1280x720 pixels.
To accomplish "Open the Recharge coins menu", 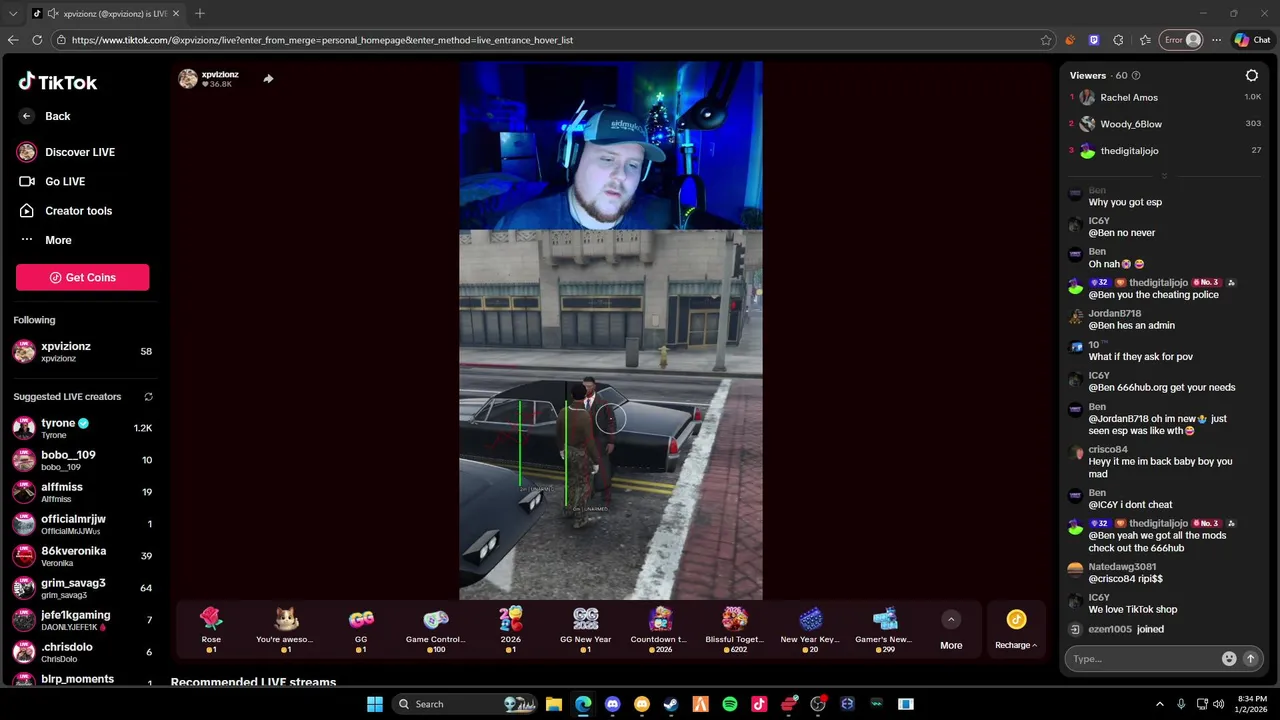I will point(1016,630).
